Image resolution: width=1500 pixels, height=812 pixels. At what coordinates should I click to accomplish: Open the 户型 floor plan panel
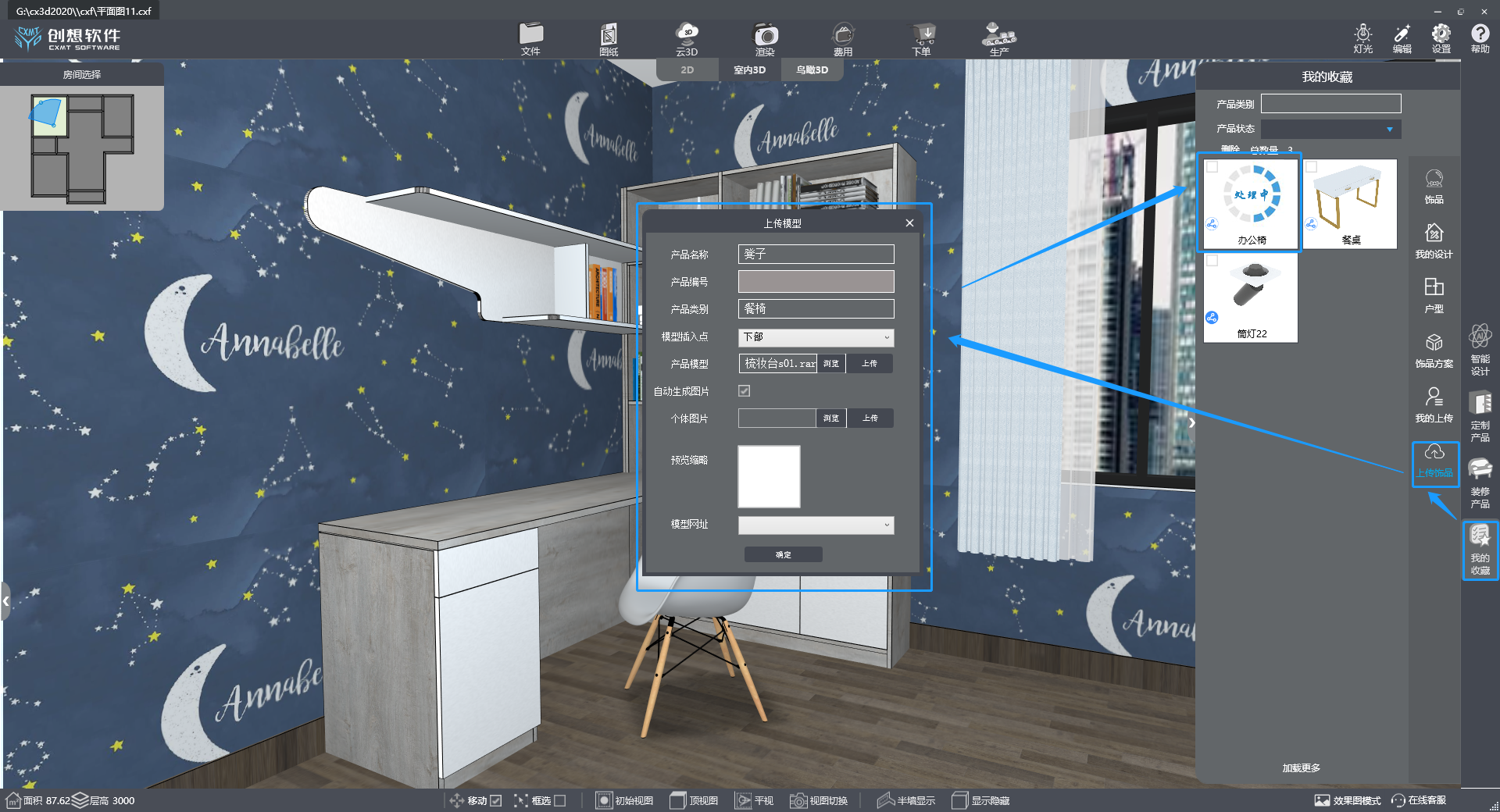pos(1434,296)
